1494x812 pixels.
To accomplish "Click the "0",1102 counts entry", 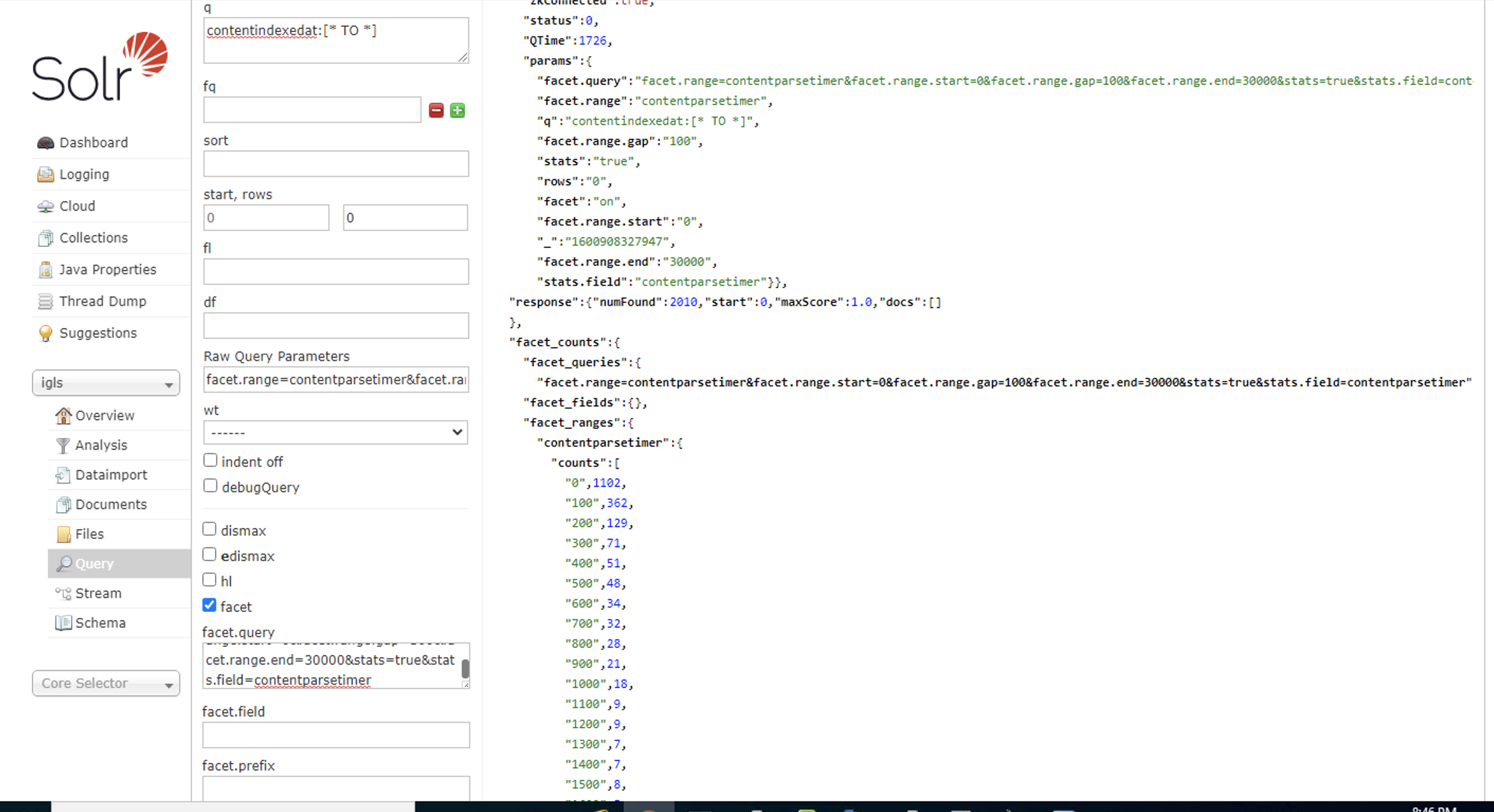I will [596, 483].
